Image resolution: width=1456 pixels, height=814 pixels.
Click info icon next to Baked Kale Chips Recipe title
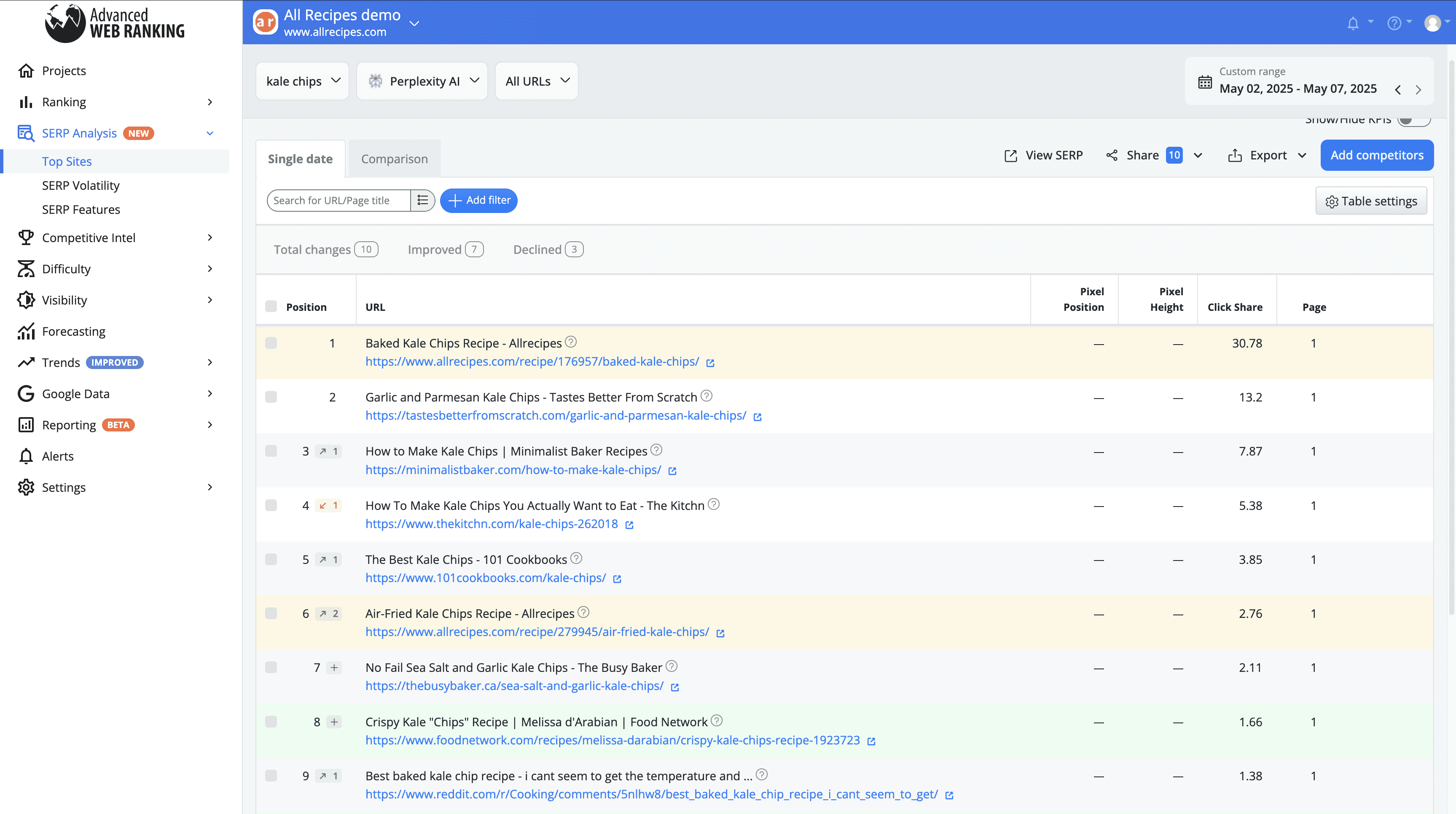point(571,342)
